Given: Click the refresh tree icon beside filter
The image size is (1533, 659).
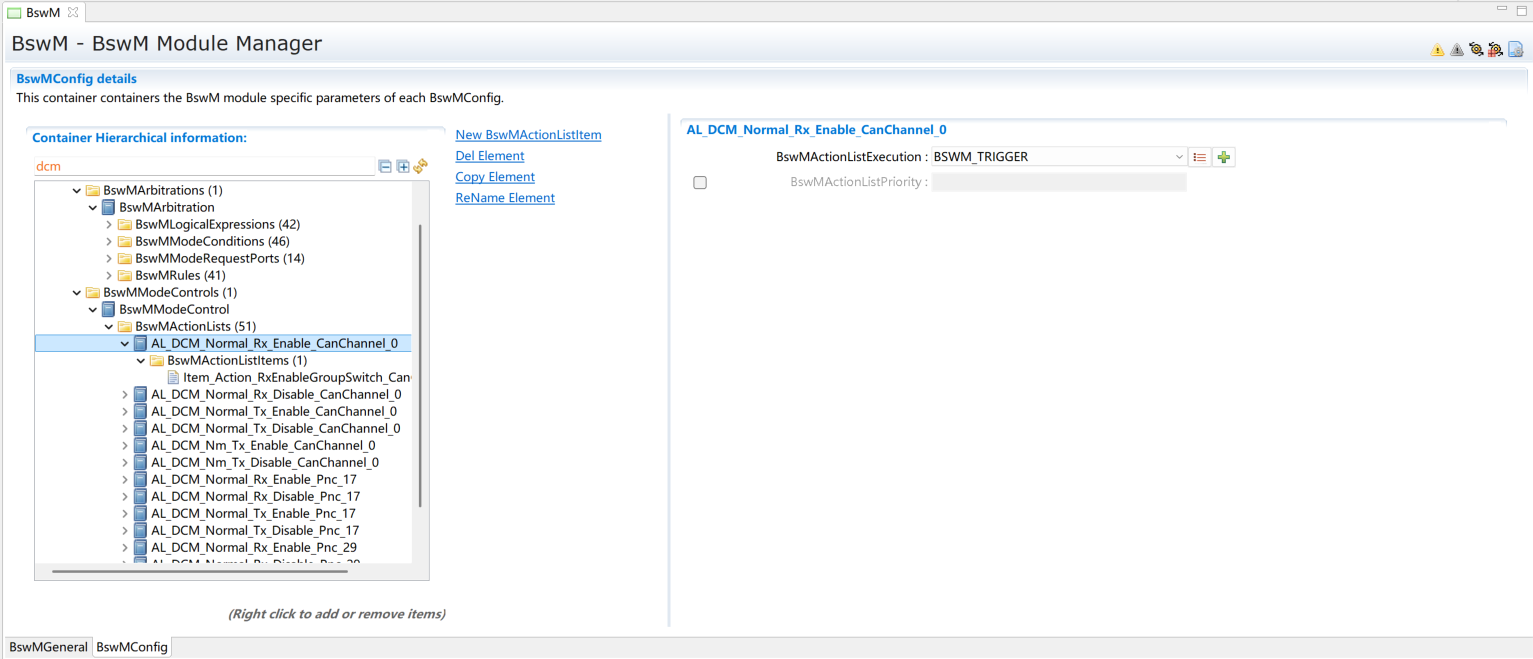Looking at the screenshot, I should 421,166.
